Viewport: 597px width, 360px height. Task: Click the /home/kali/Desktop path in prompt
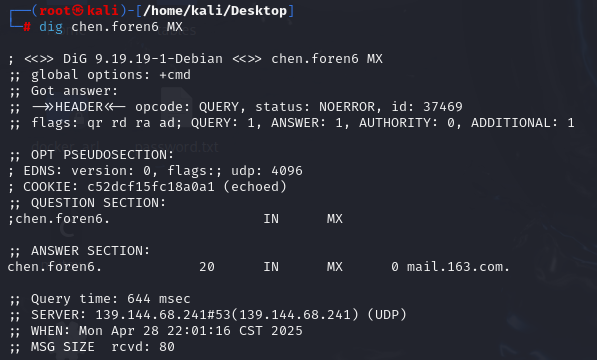[x=215, y=11]
